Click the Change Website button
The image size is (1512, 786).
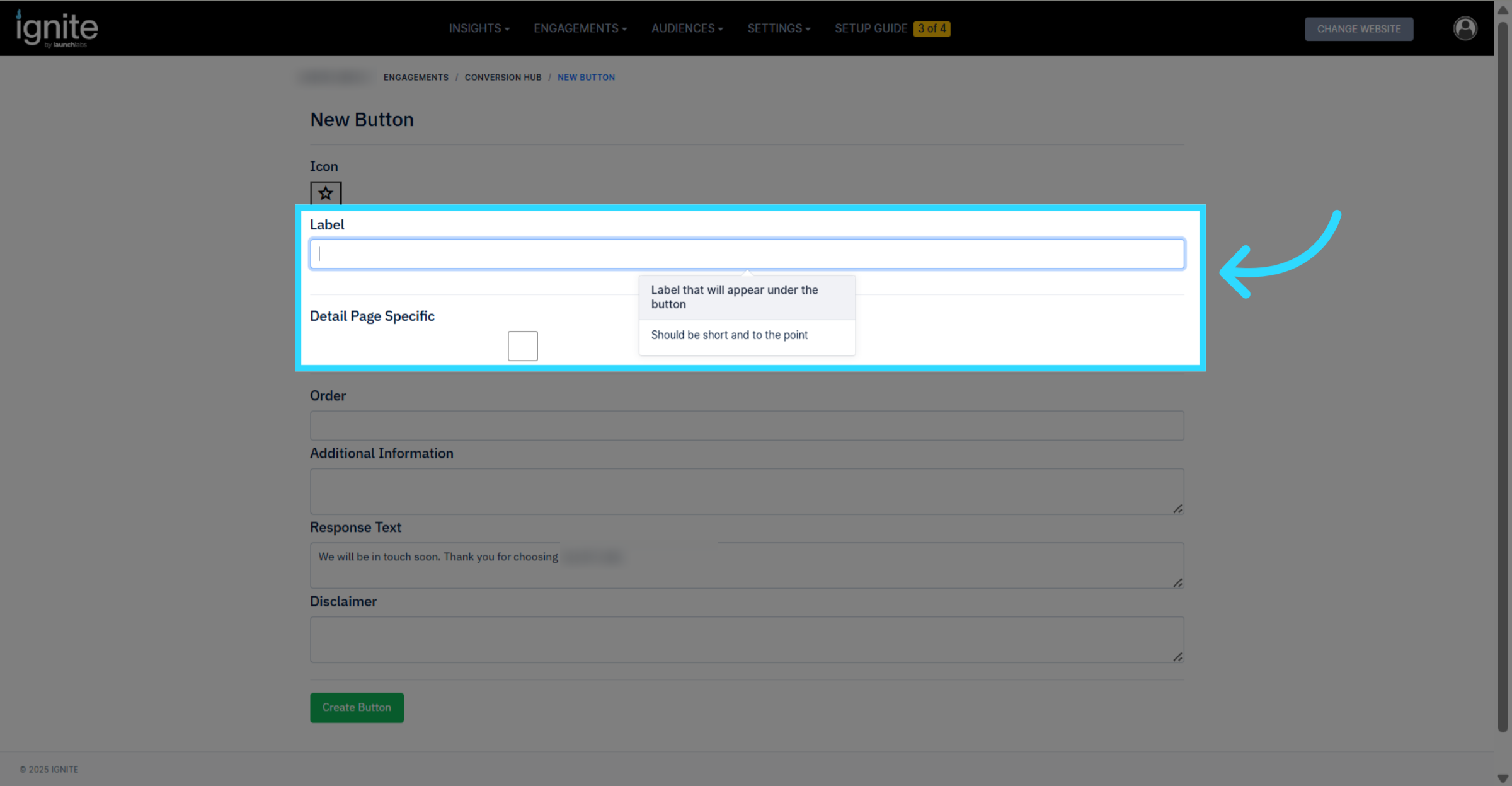tap(1358, 29)
